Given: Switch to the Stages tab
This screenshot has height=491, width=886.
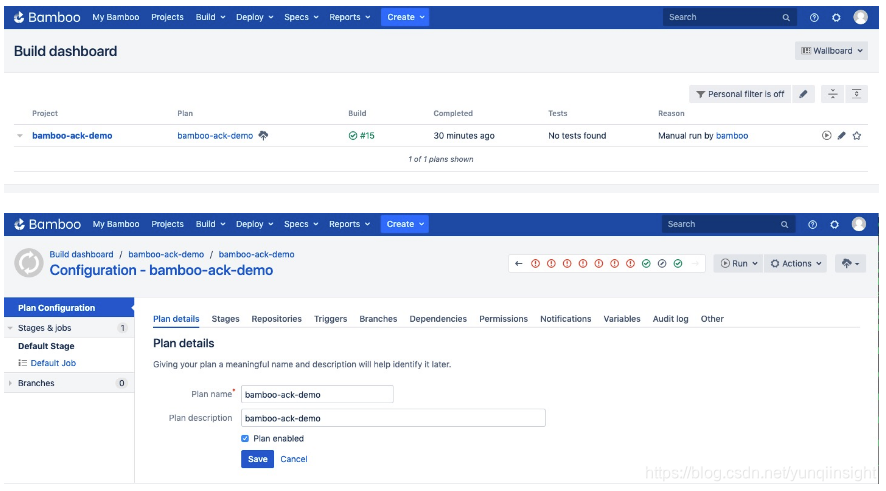Looking at the screenshot, I should [x=225, y=319].
